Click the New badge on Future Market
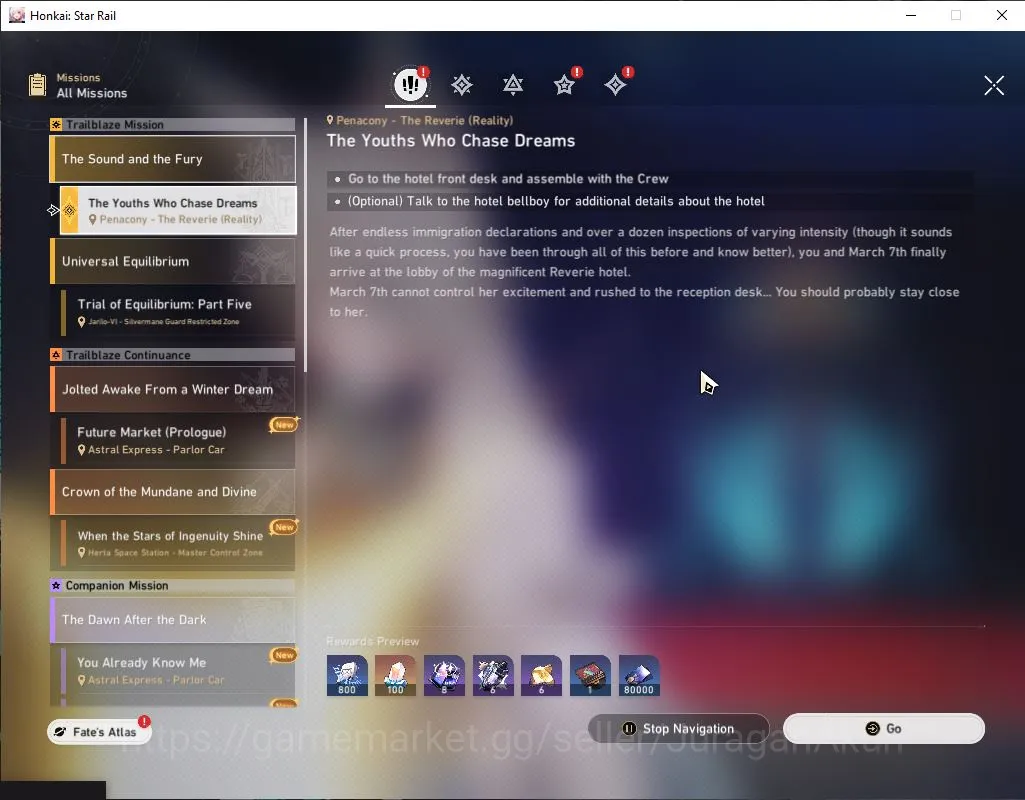1025x800 pixels. click(x=284, y=425)
